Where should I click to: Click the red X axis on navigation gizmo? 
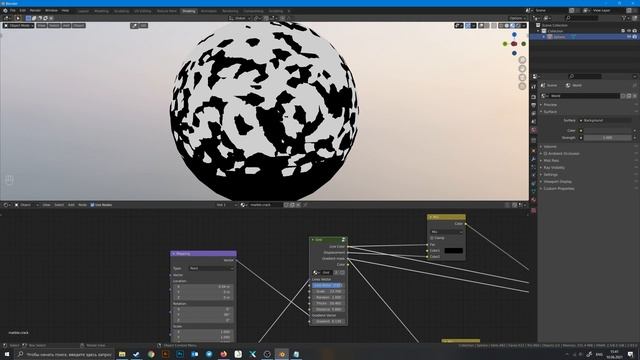coord(514,44)
